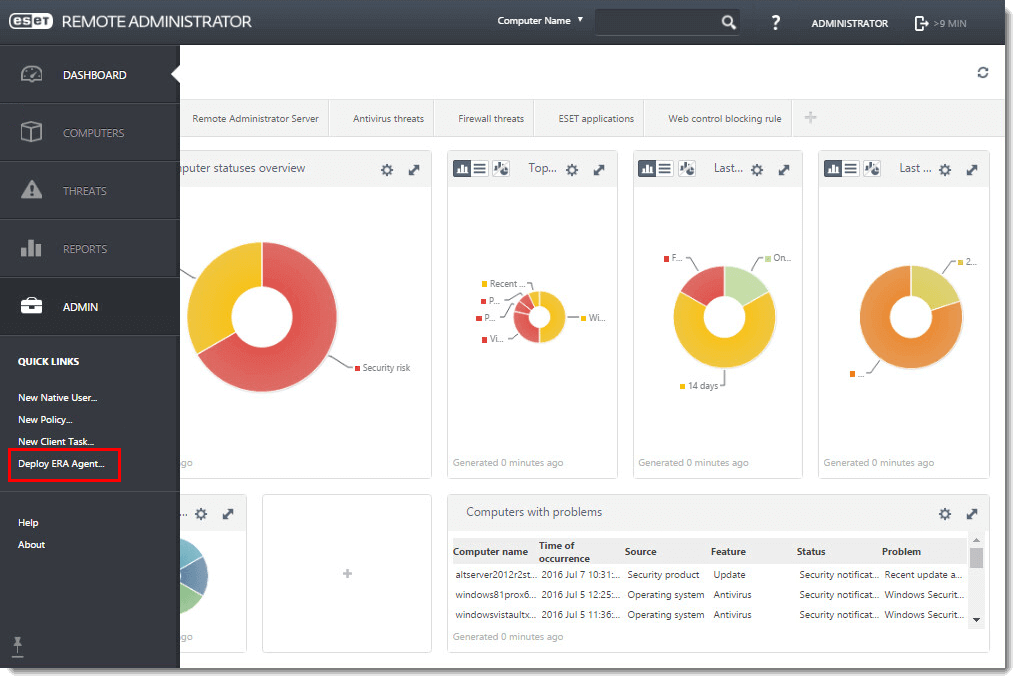Go to Threats section in sidebar
This screenshot has width=1020, height=683.
click(x=90, y=191)
